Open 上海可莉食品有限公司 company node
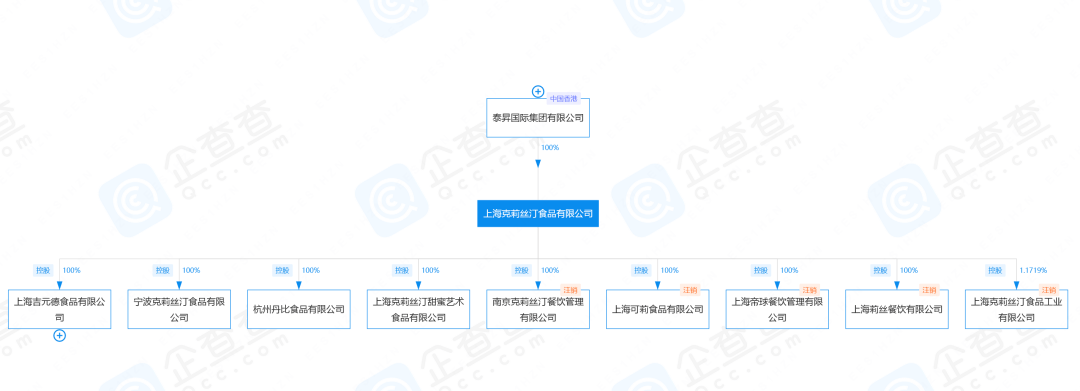This screenshot has width=1080, height=391. tap(658, 309)
